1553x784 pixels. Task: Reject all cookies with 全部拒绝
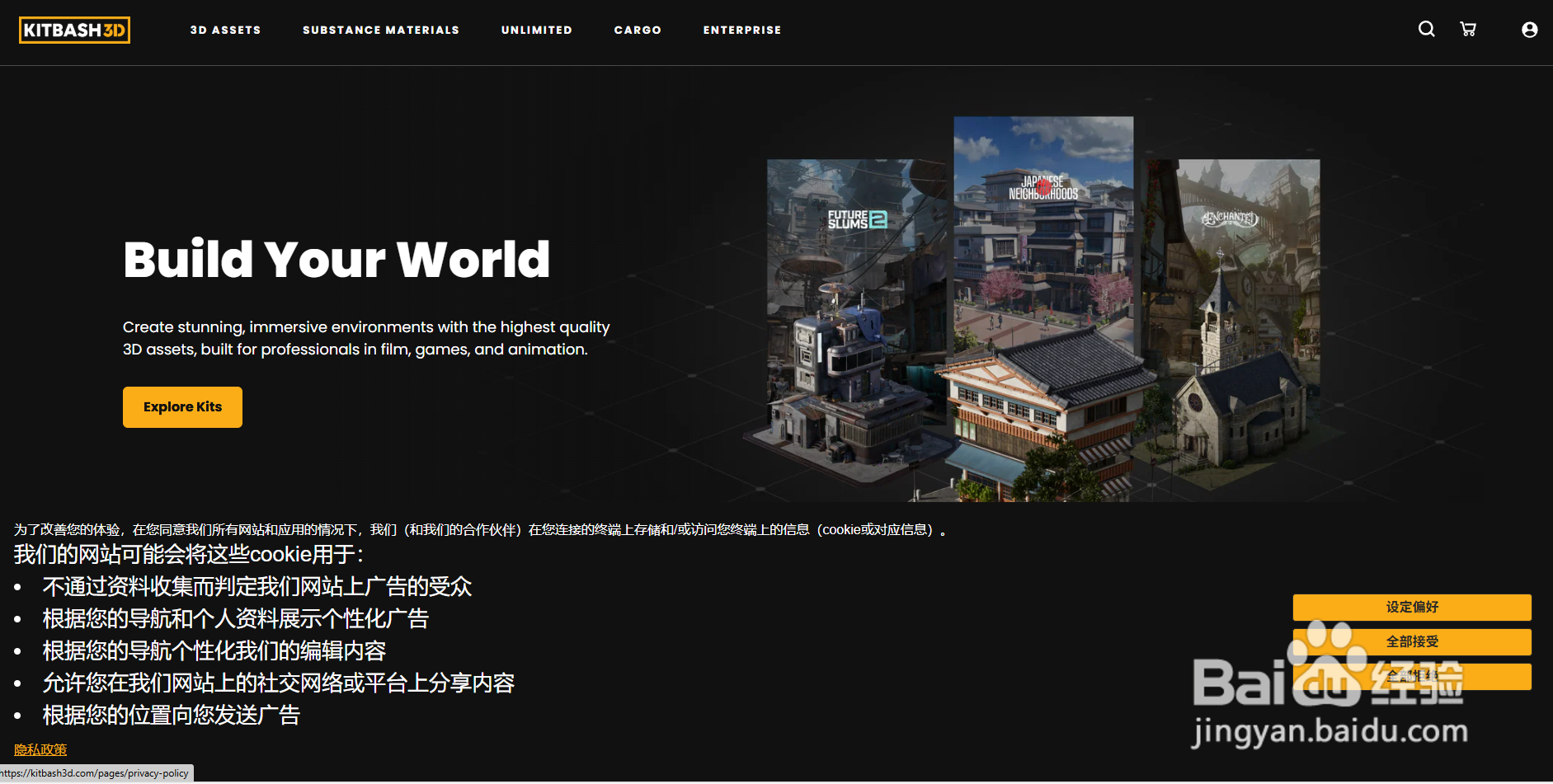click(x=1411, y=676)
